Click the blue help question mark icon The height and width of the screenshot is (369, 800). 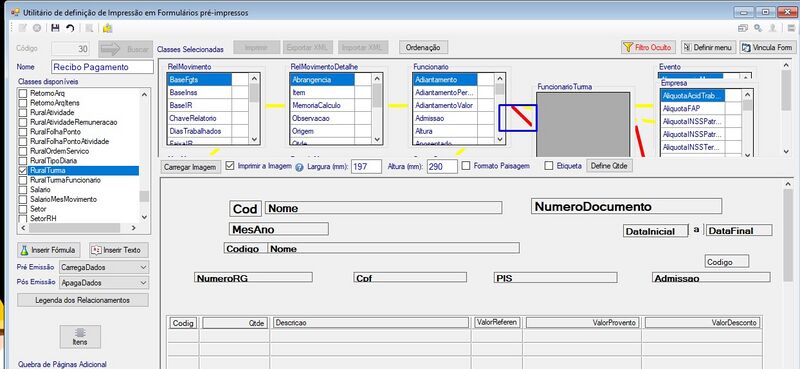tap(299, 167)
